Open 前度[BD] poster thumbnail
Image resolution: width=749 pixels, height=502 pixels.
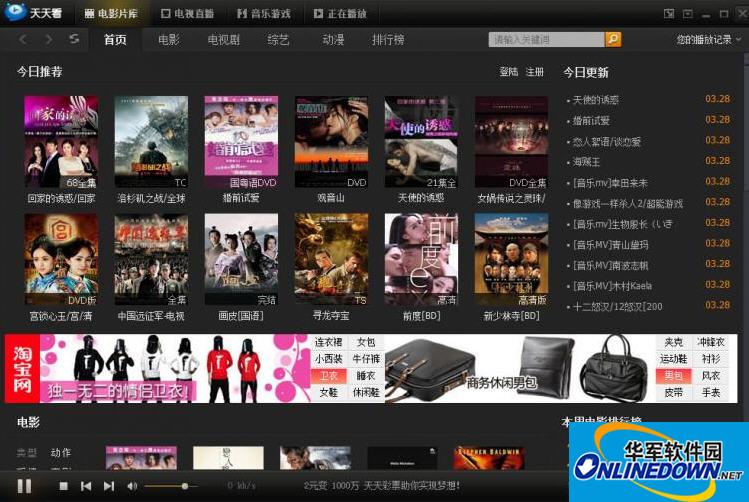pyautogui.click(x=421, y=259)
